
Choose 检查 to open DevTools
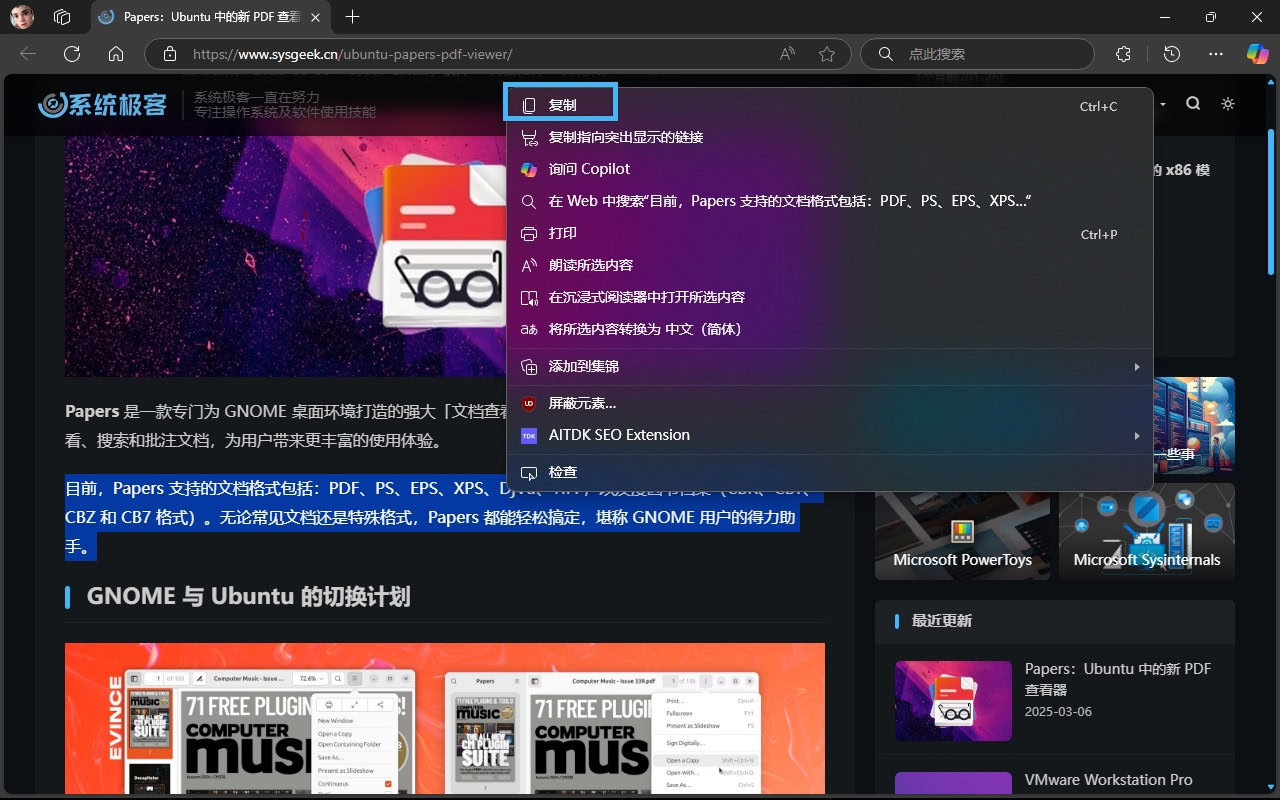point(830,472)
